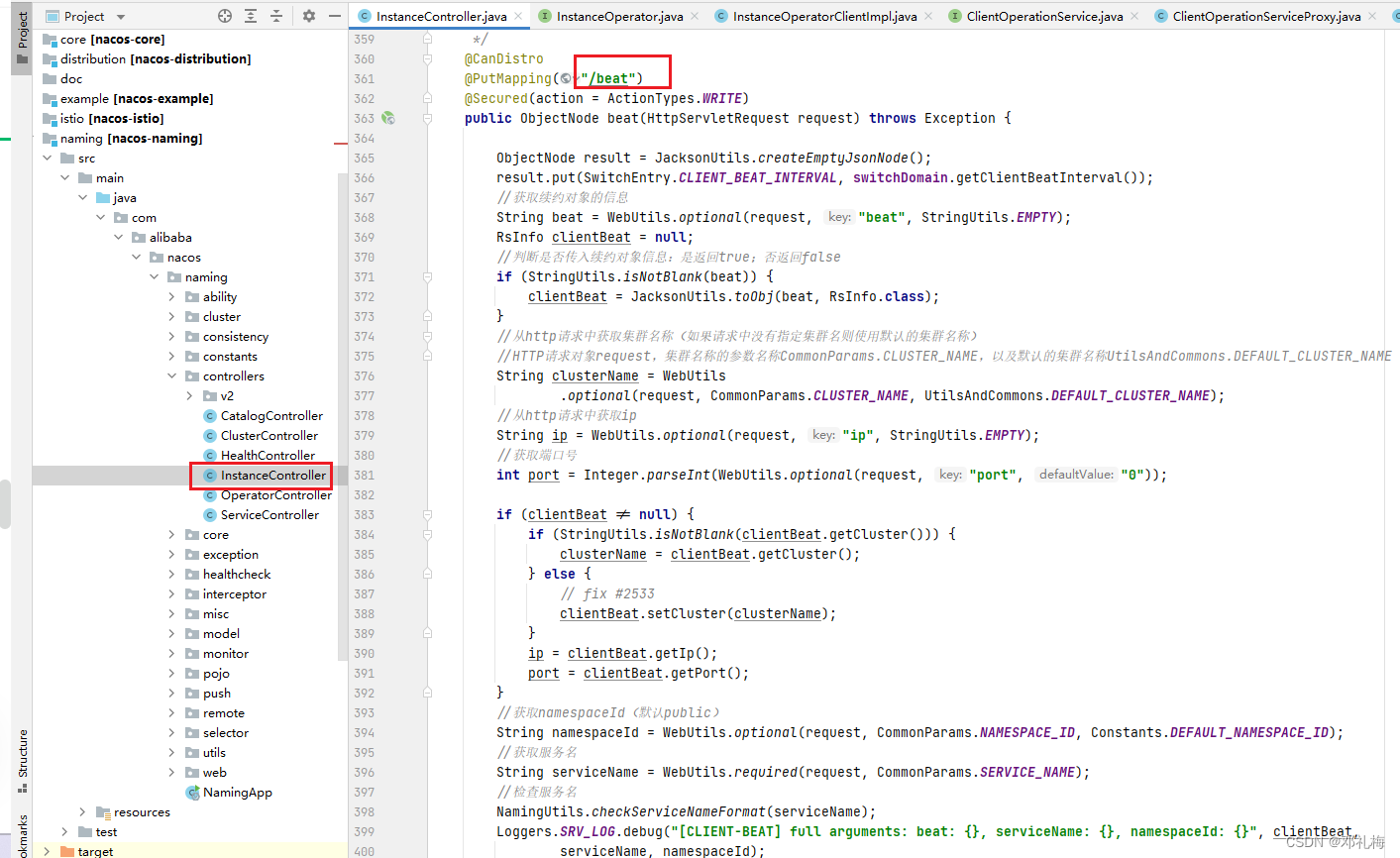Open the Structure tool window stripe button
Viewport: 1400px width, 858px height.
[x=22, y=761]
